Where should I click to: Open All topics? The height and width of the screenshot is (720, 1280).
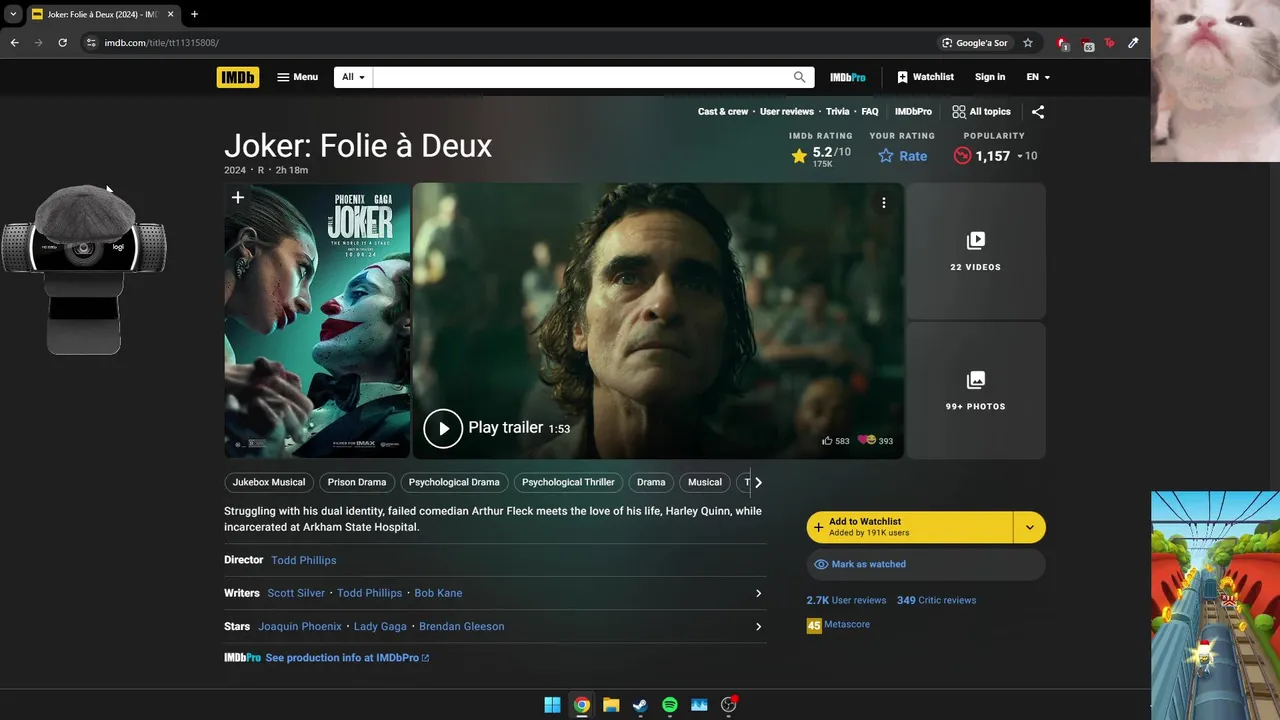pos(981,112)
